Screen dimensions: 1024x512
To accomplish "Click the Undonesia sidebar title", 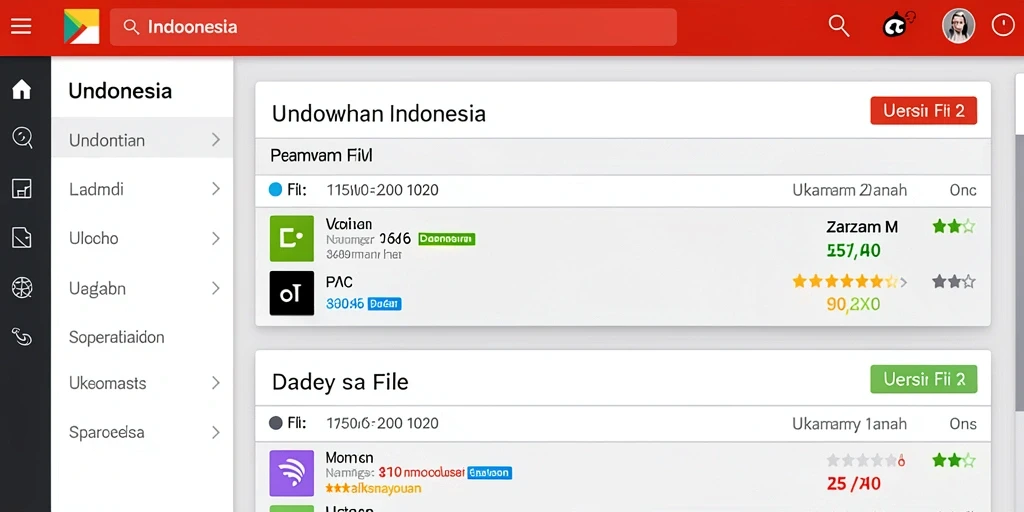I will pyautogui.click(x=120, y=91).
